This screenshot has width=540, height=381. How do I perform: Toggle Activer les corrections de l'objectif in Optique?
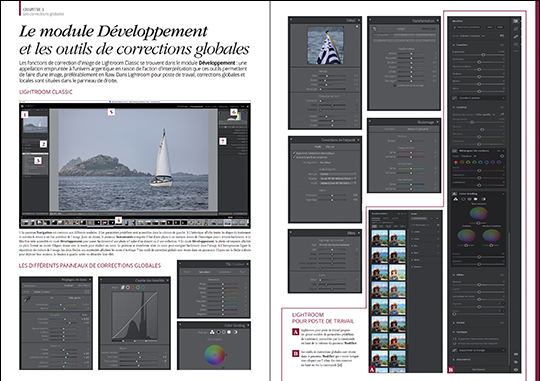pos(455,343)
